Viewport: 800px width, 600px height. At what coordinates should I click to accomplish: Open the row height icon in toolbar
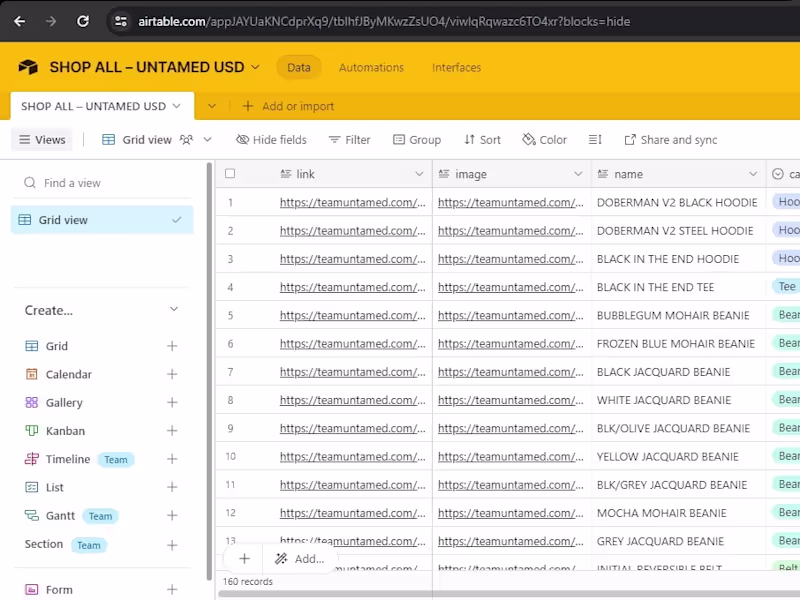[595, 140]
